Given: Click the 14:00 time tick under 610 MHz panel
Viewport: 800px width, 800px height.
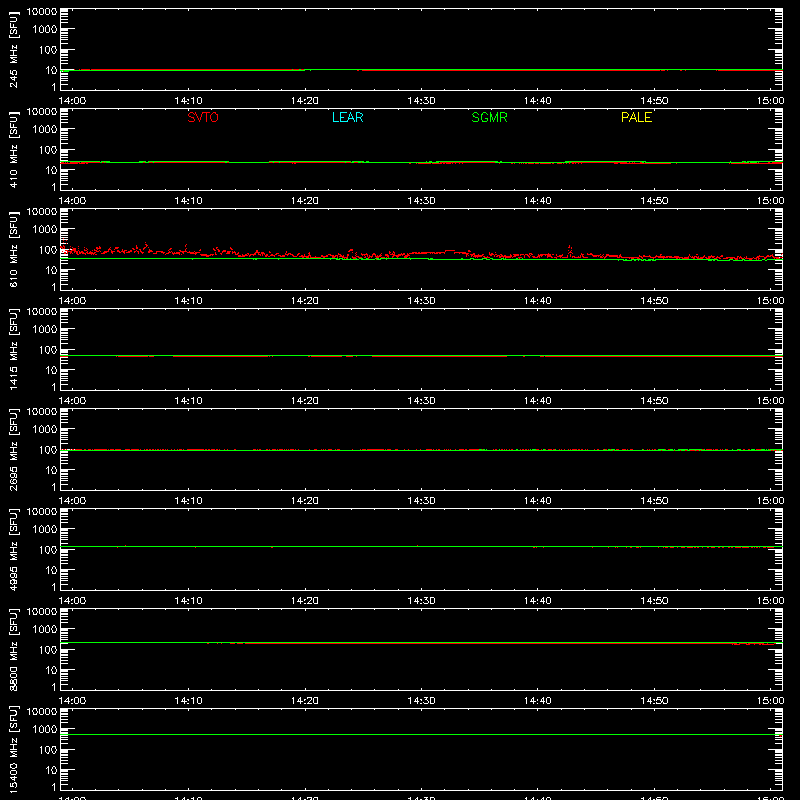Looking at the screenshot, I should click(x=72, y=301).
